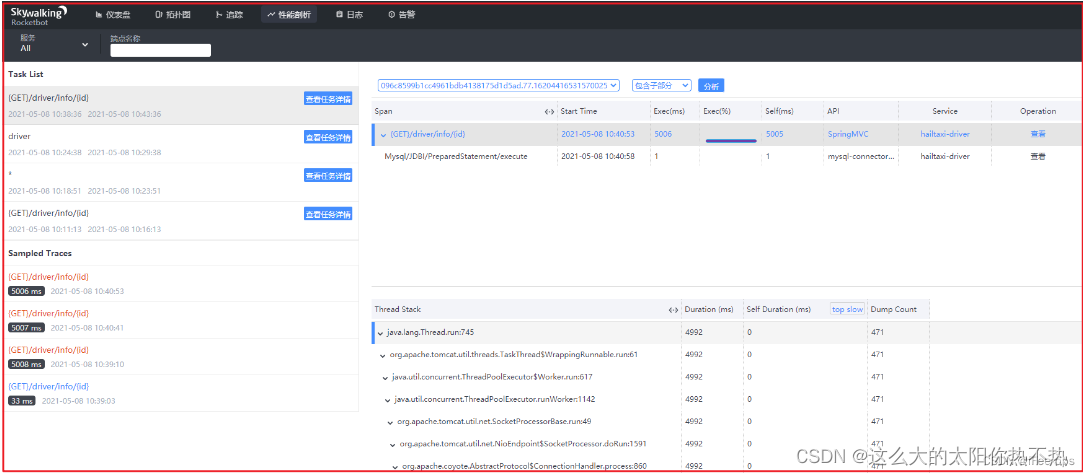Click the Exec(%) progress bar of SpringMVC span

click(x=731, y=140)
